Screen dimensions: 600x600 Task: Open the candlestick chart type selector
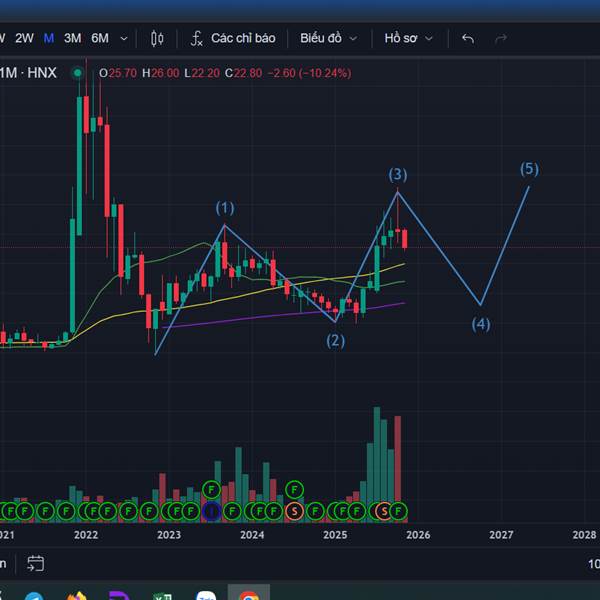point(157,38)
